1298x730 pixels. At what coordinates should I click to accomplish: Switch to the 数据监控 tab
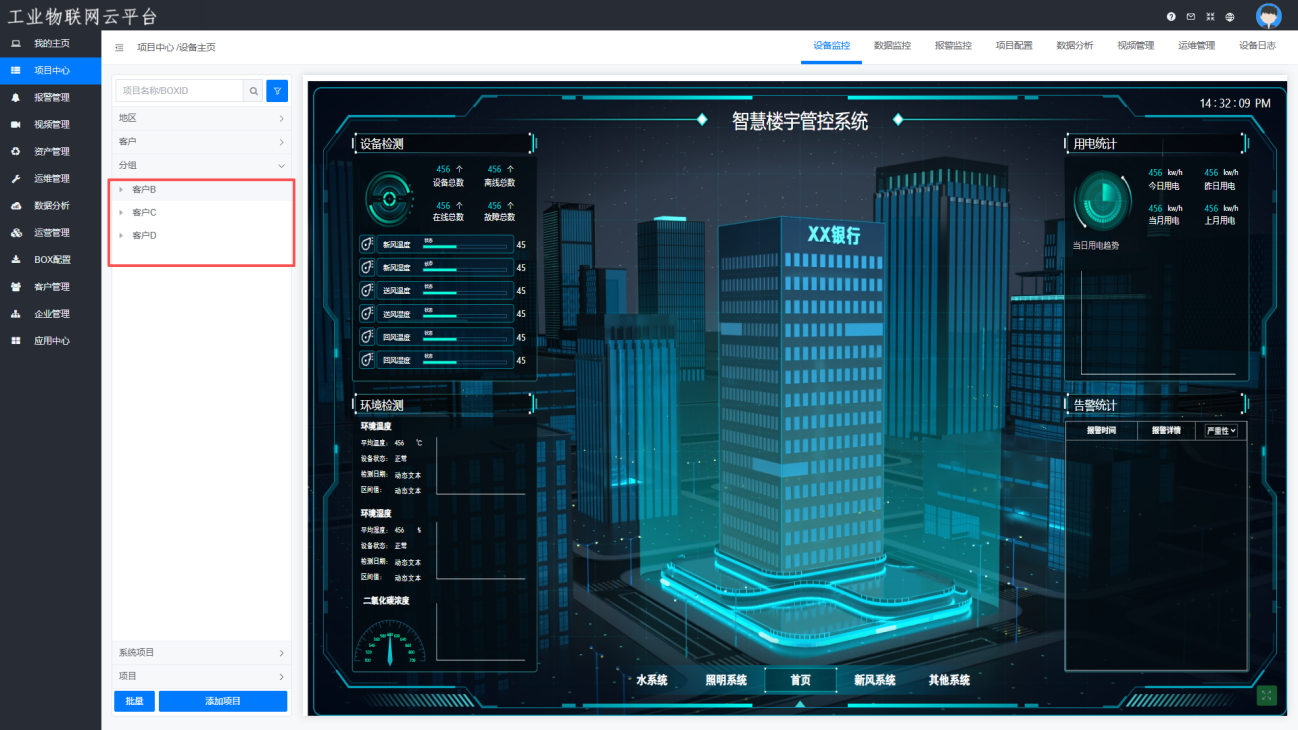click(892, 46)
